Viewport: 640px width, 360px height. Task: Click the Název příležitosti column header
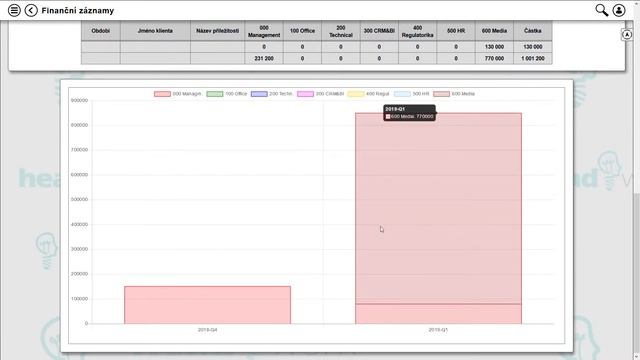pos(218,31)
